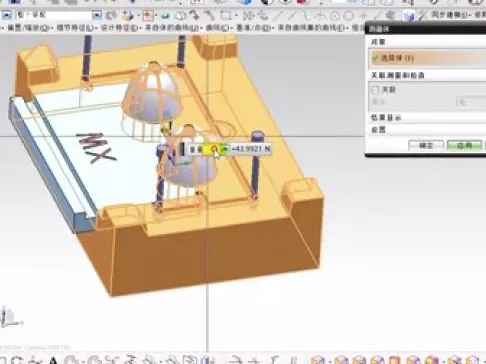Click the blue cube view icon near dialog
The height and width of the screenshot is (364, 486).
(x=409, y=16)
